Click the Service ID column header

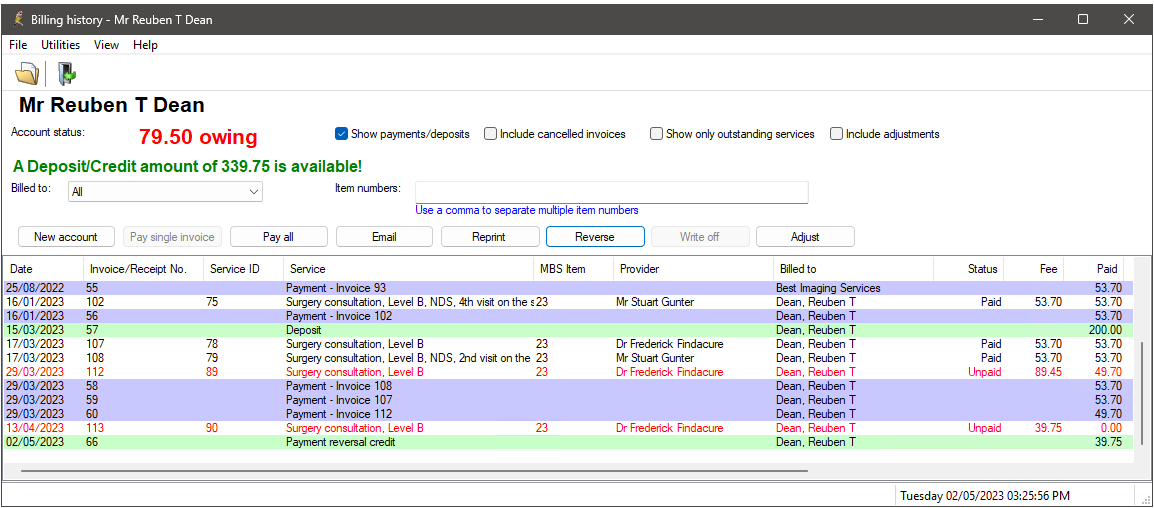[244, 269]
